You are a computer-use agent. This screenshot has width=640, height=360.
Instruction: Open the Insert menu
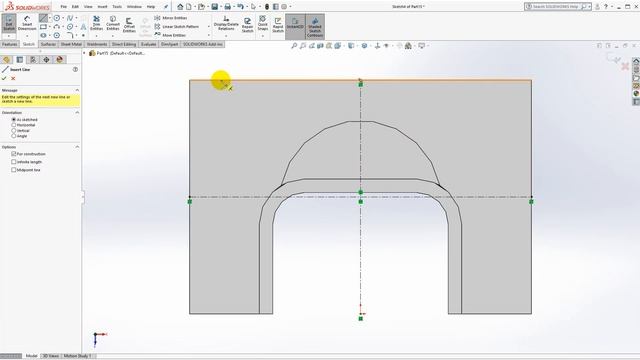(x=102, y=7)
